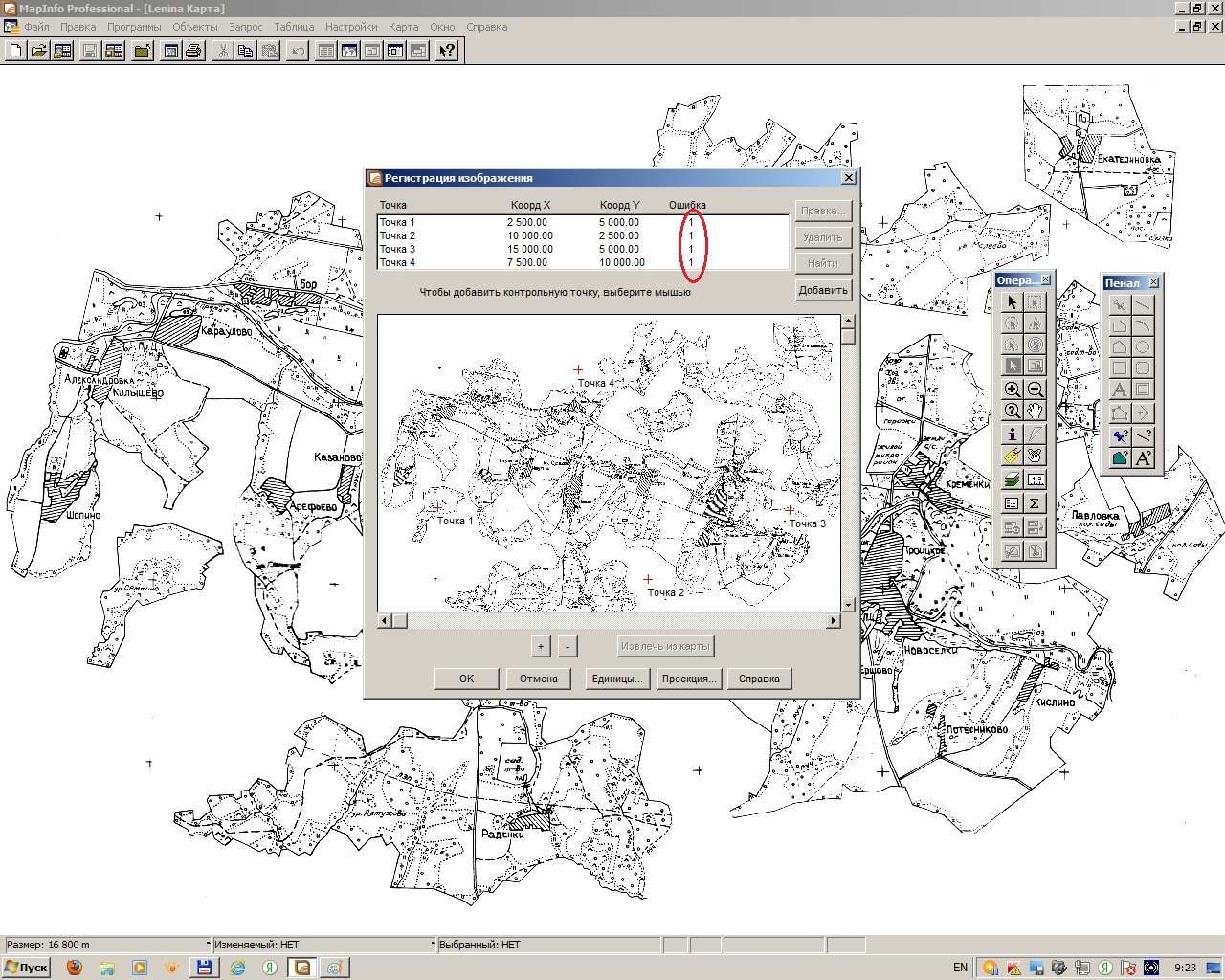Image resolution: width=1225 pixels, height=980 pixels.
Task: Click the New Table icon in main toolbar
Action: 16,51
